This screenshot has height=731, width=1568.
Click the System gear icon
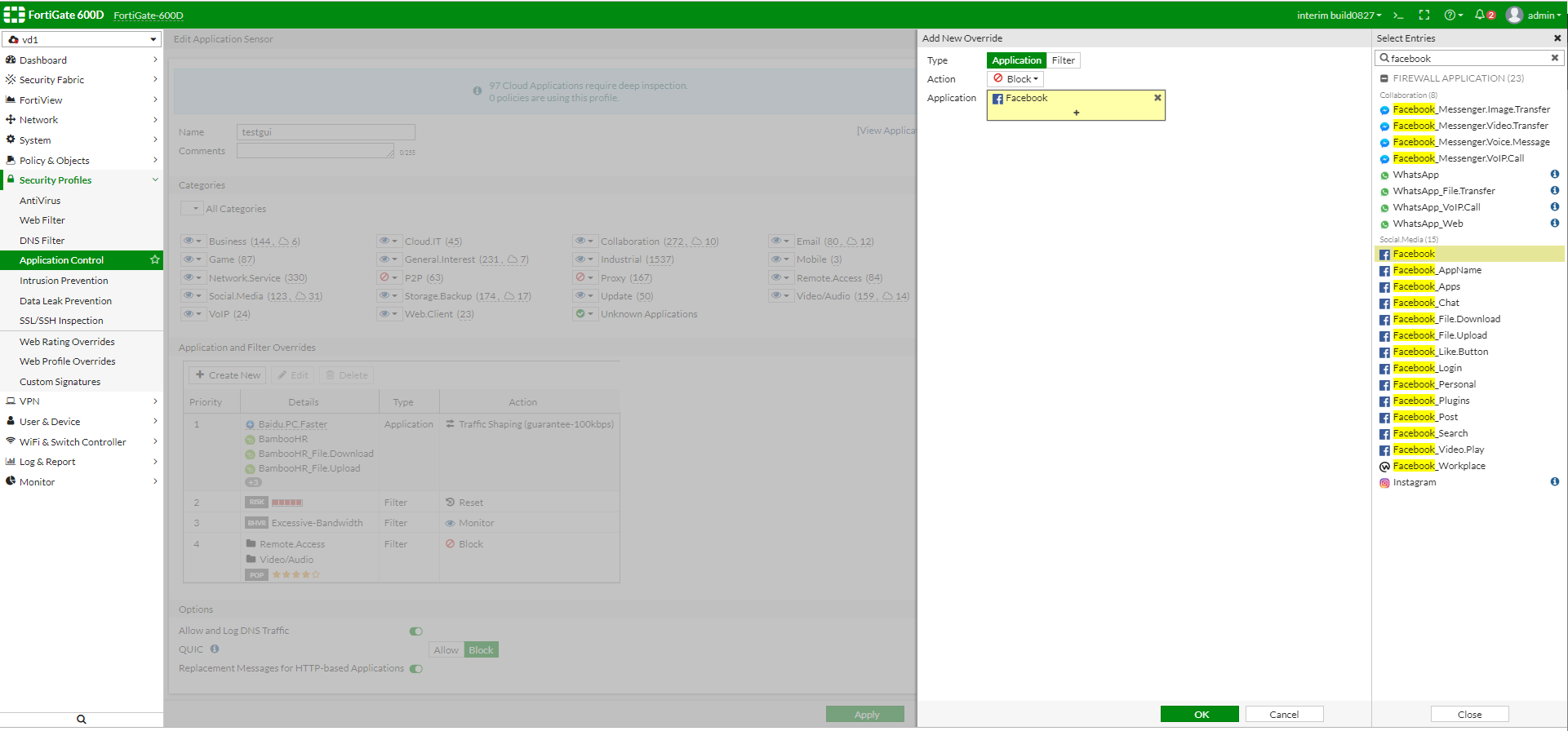[11, 140]
